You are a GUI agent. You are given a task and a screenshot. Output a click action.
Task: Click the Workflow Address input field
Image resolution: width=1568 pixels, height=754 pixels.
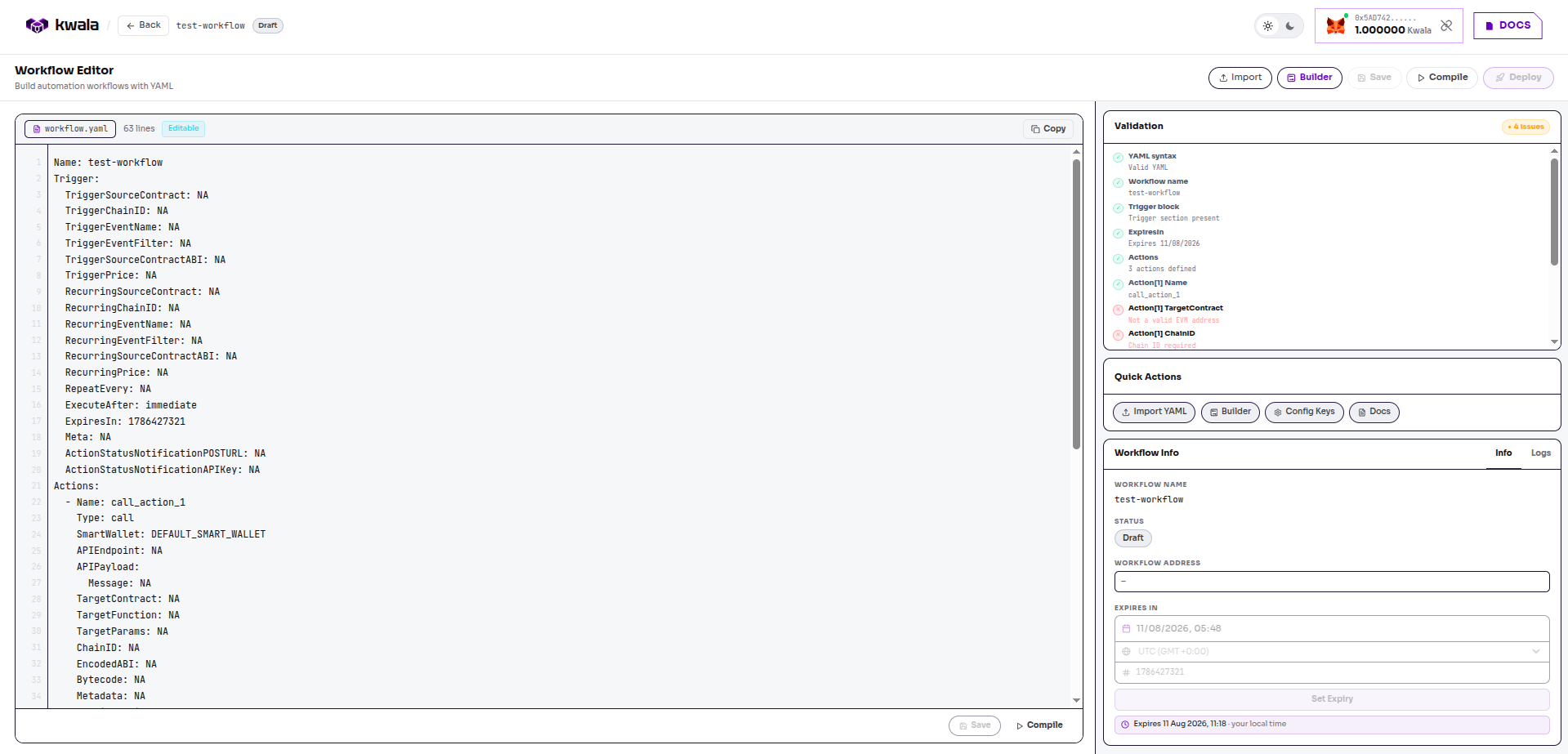(1332, 582)
